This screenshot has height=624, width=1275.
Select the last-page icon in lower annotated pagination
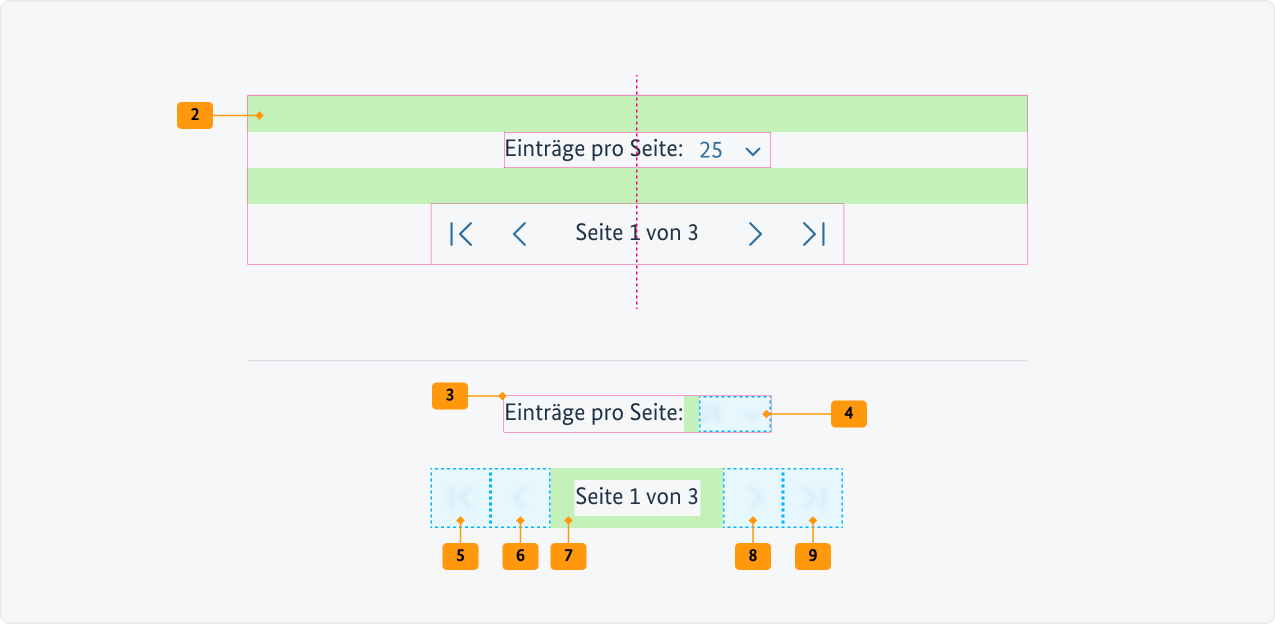tap(813, 496)
